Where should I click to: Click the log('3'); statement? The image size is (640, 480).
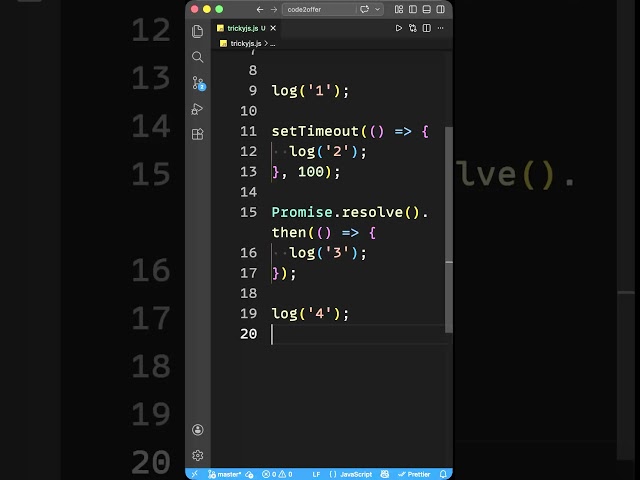coord(328,253)
